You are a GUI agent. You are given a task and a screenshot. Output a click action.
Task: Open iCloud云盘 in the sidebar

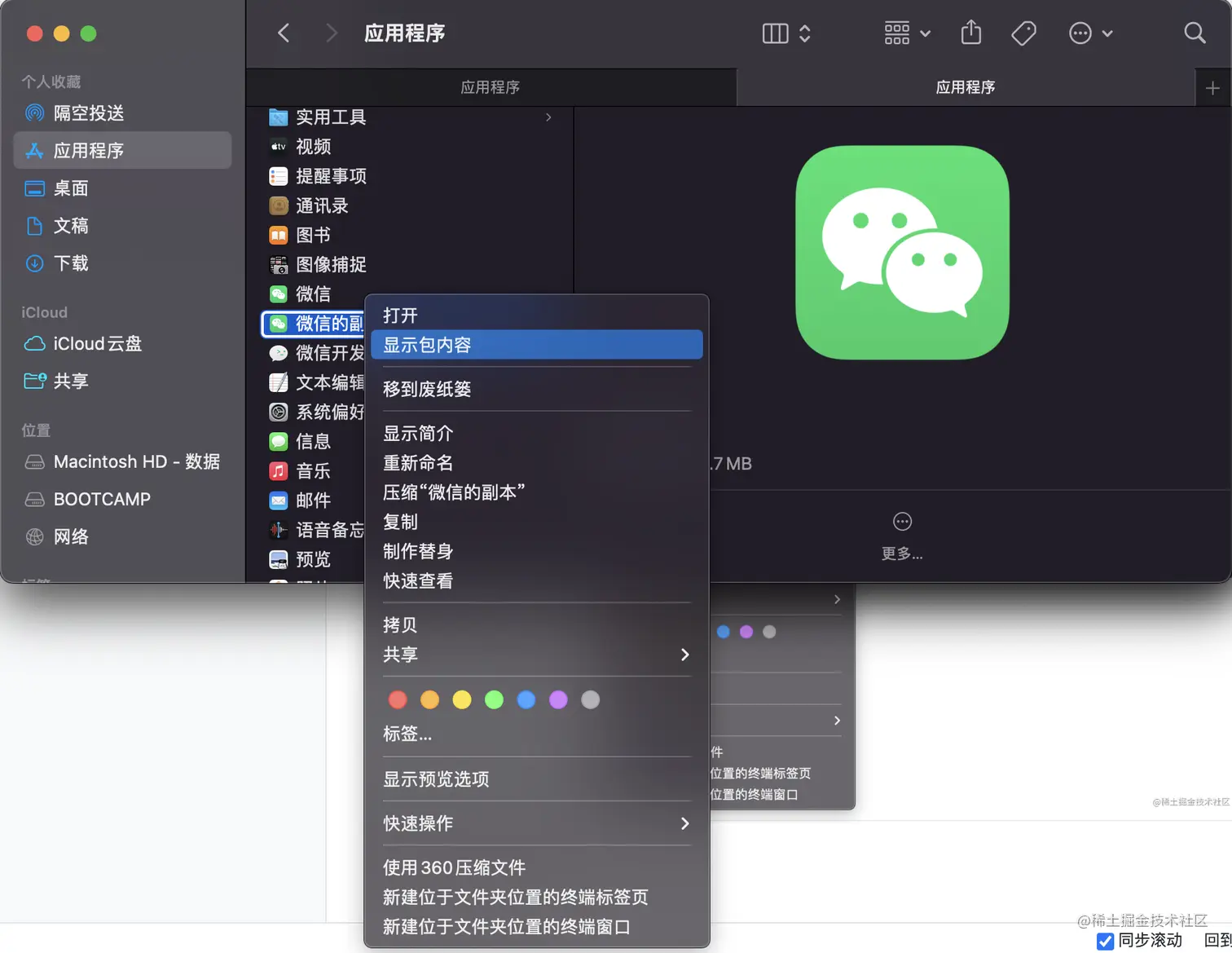coord(123,344)
